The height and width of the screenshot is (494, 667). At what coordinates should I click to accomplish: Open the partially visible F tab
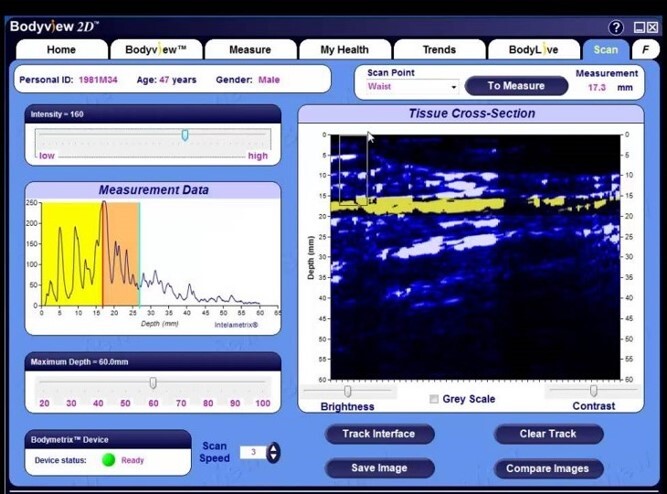click(646, 49)
